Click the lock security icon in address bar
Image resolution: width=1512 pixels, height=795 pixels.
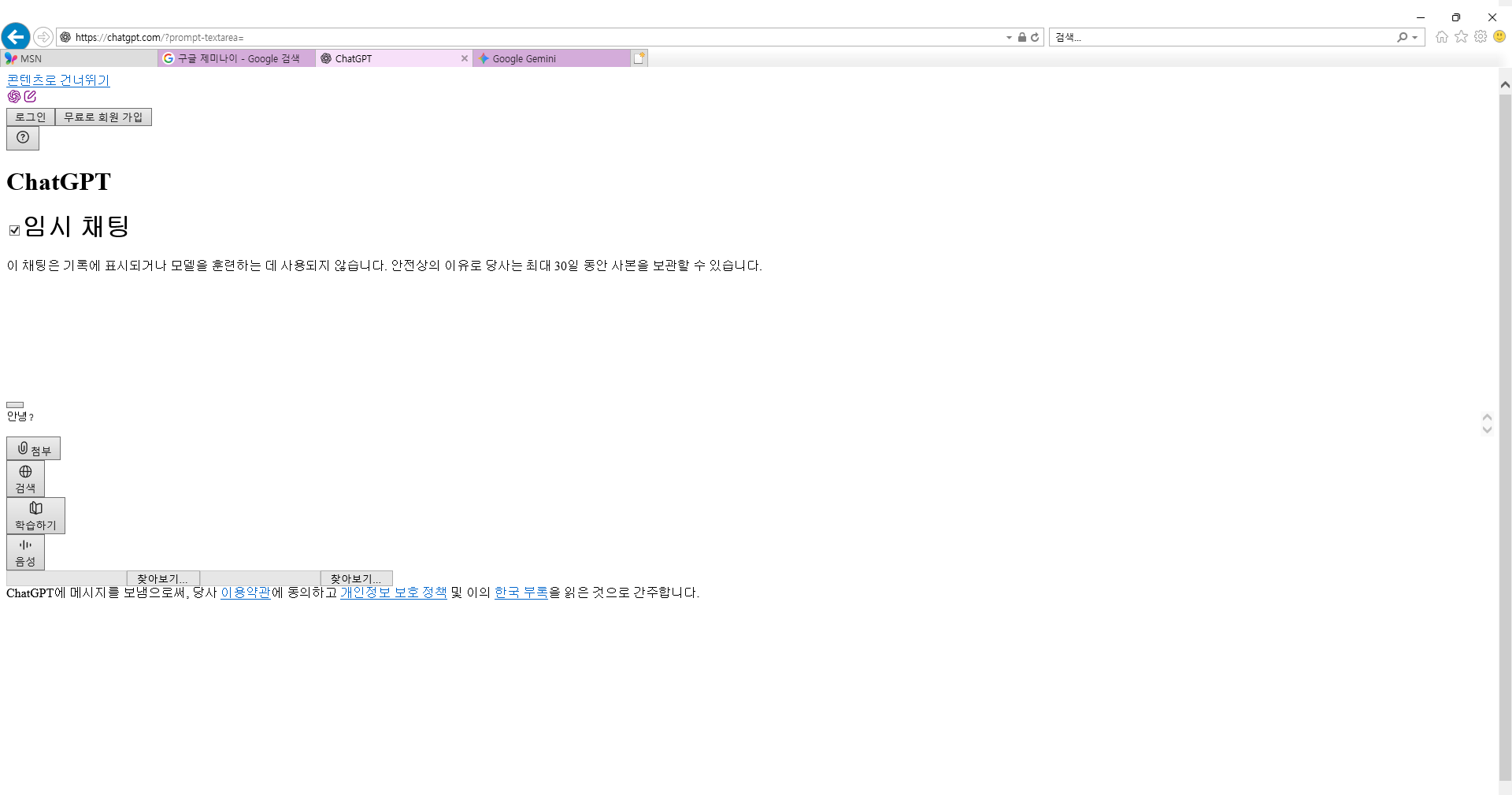tap(1021, 37)
